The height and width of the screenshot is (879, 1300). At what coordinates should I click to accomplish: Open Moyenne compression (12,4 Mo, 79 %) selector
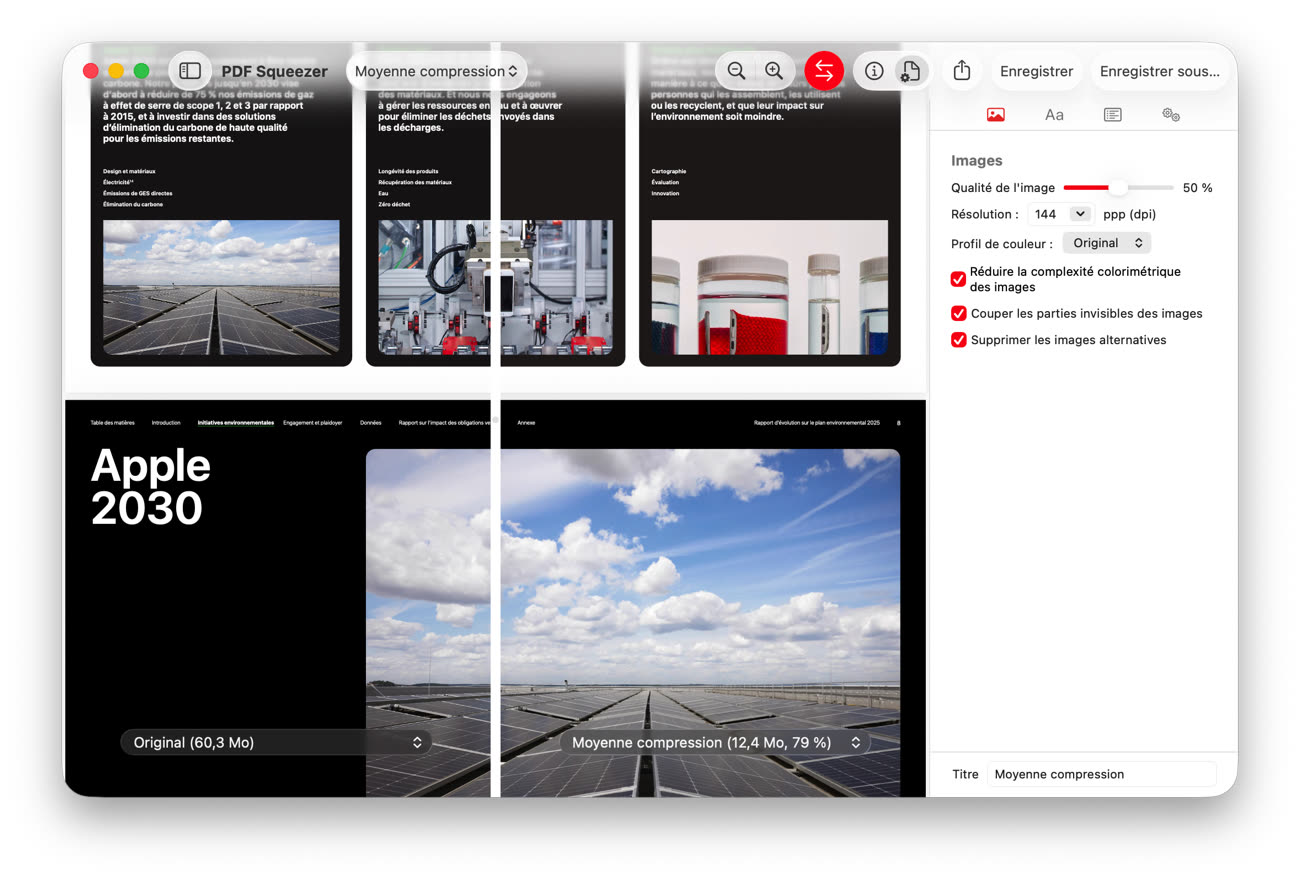point(714,742)
